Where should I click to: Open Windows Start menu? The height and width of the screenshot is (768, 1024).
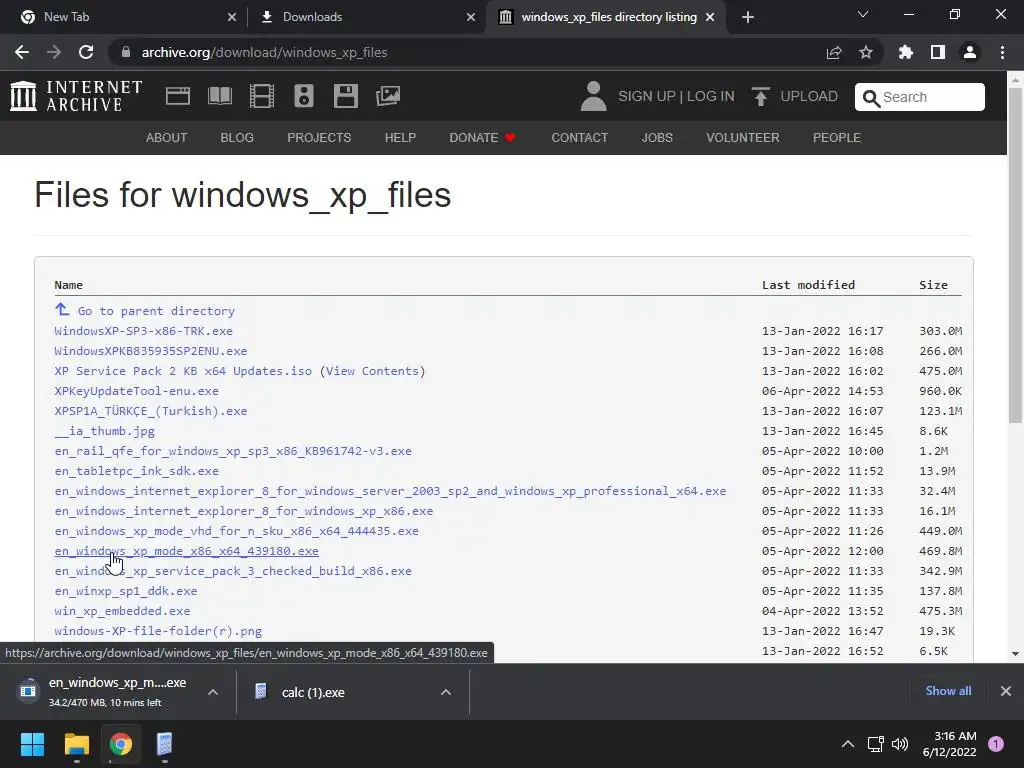[x=32, y=744]
